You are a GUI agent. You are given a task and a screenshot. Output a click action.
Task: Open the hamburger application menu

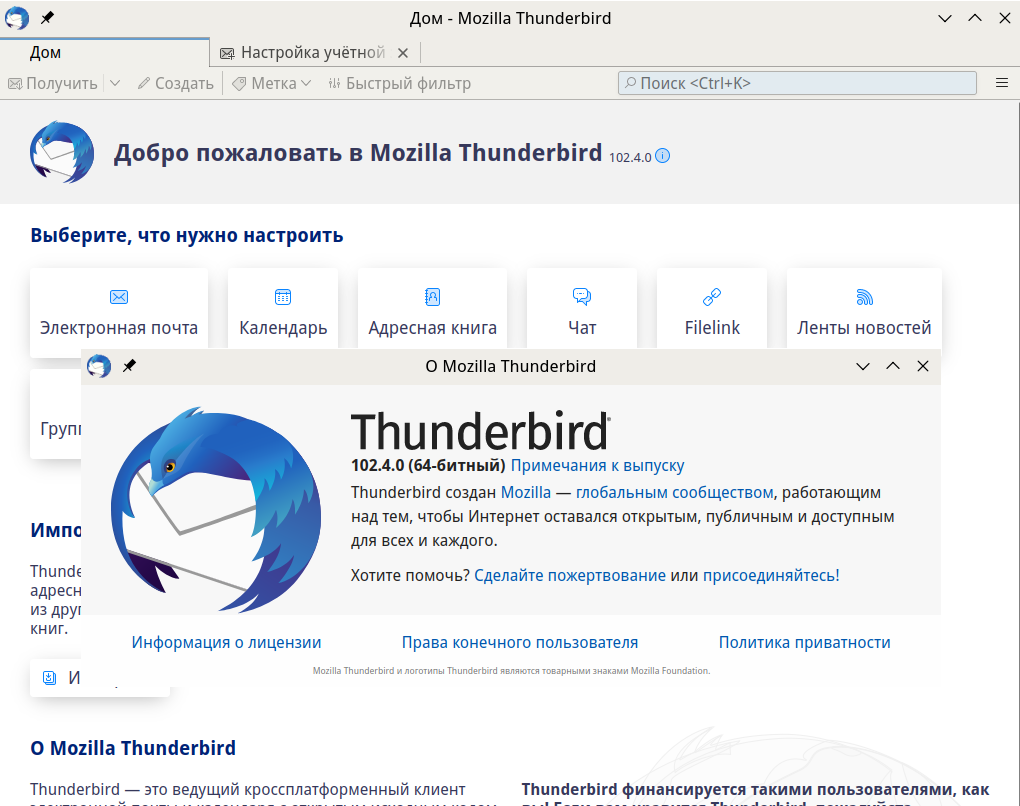pos(1002,83)
